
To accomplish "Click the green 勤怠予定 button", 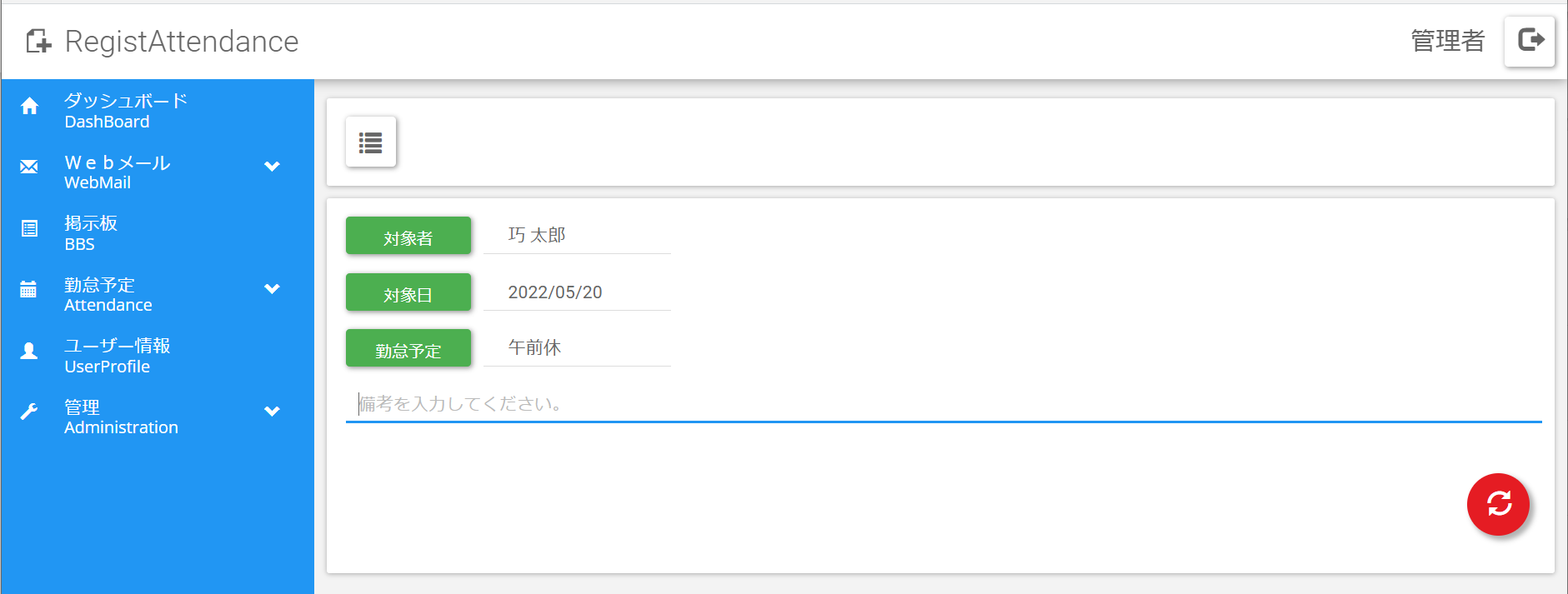I will tap(408, 348).
